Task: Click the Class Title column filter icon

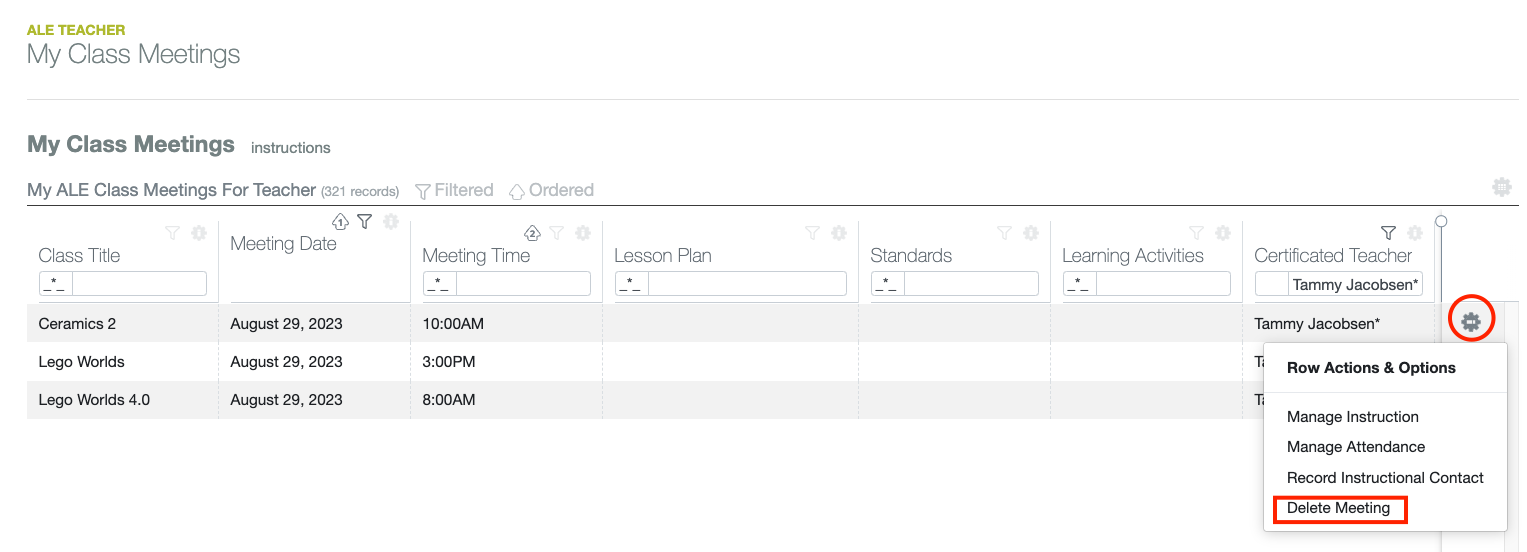Action: [x=173, y=233]
